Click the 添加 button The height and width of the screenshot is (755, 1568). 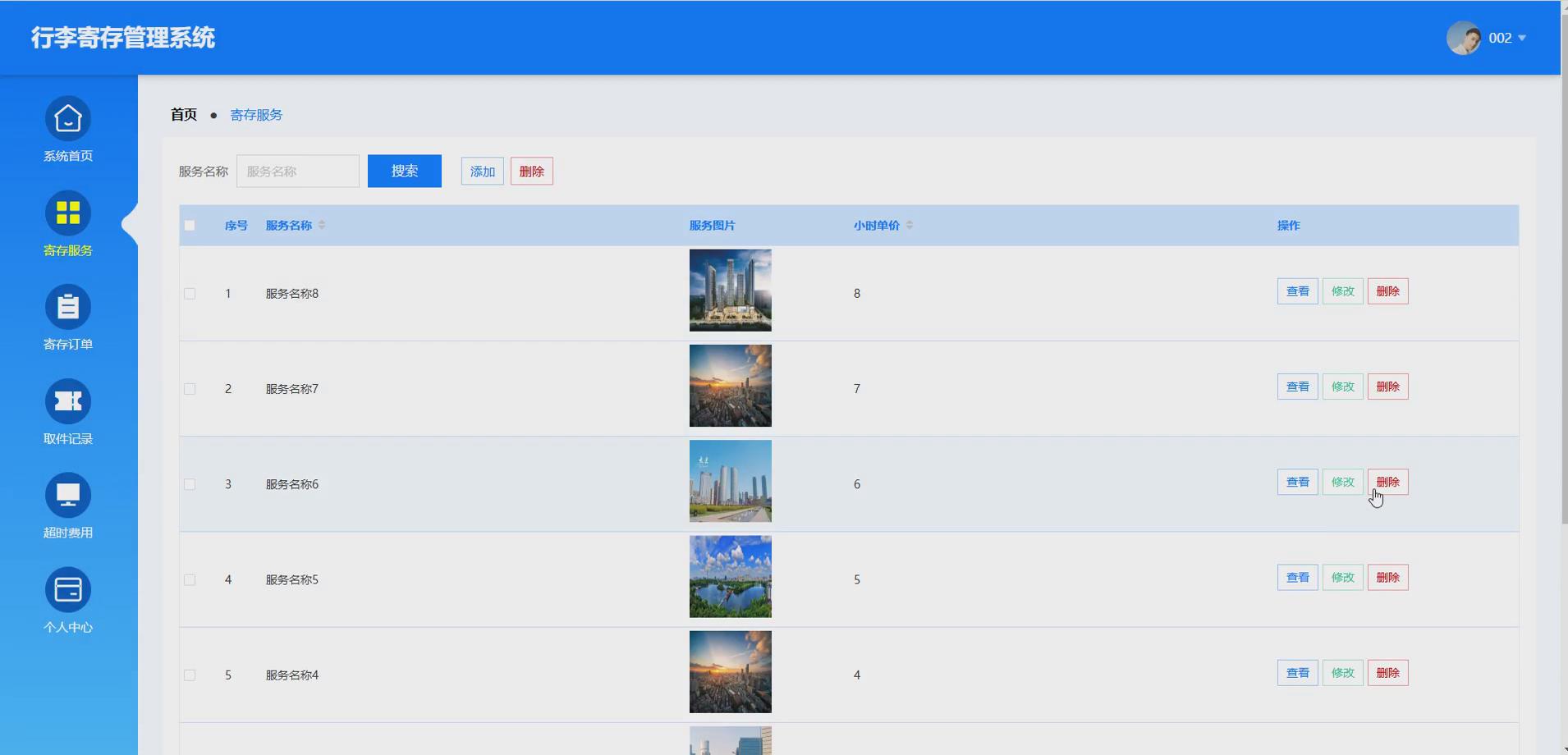pos(483,172)
